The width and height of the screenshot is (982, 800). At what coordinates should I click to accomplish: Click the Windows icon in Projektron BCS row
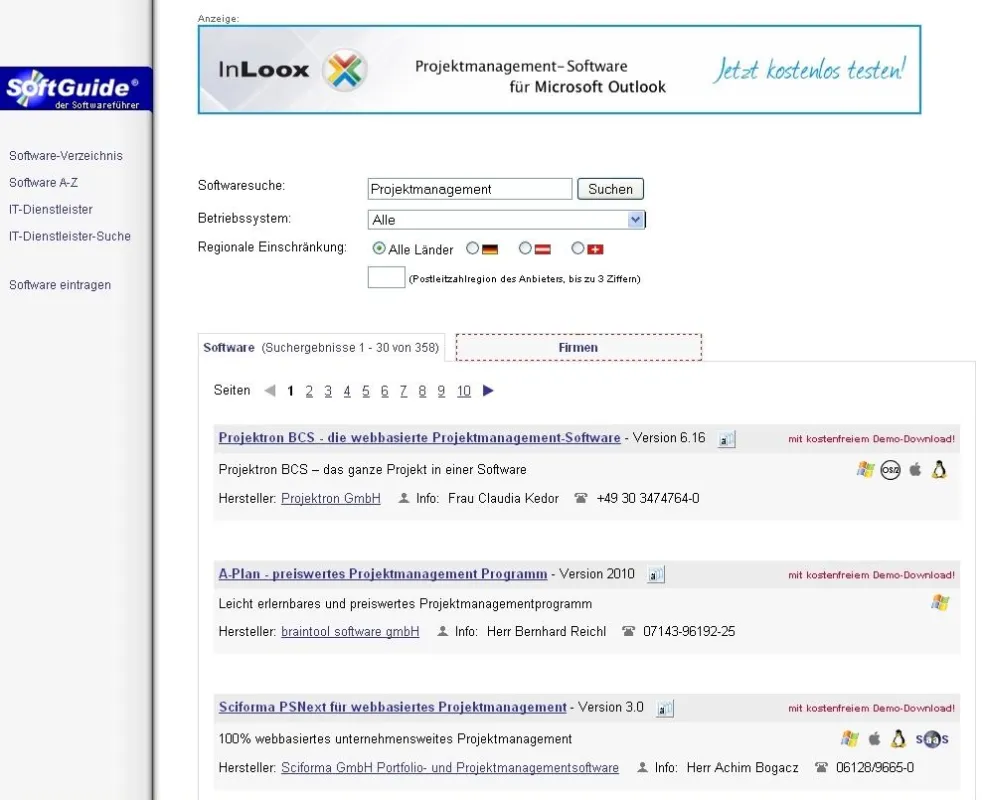[x=866, y=469]
